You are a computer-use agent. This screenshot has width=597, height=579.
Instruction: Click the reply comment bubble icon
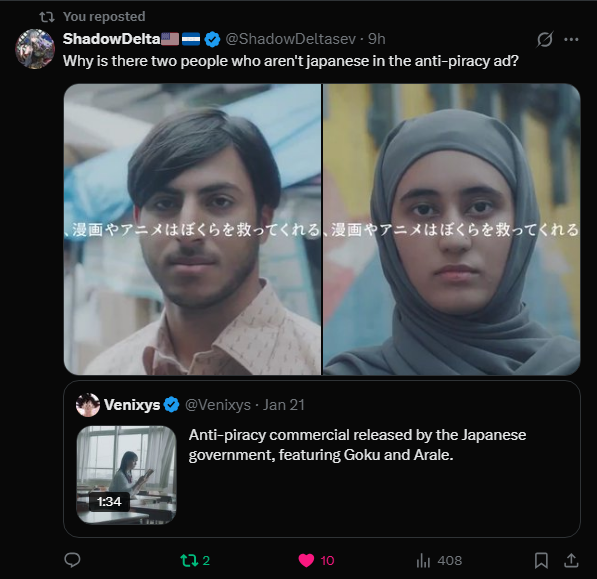pos(72,560)
